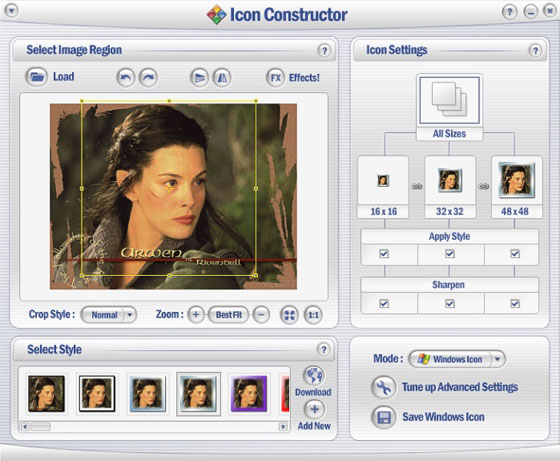Click the Download label
Image resolution: width=560 pixels, height=461 pixels.
(x=313, y=392)
